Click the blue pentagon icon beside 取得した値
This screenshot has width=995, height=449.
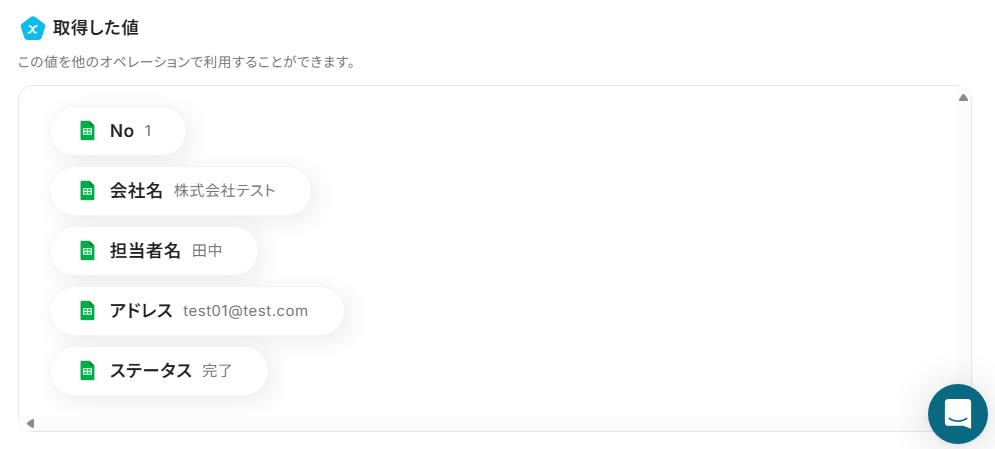32,28
